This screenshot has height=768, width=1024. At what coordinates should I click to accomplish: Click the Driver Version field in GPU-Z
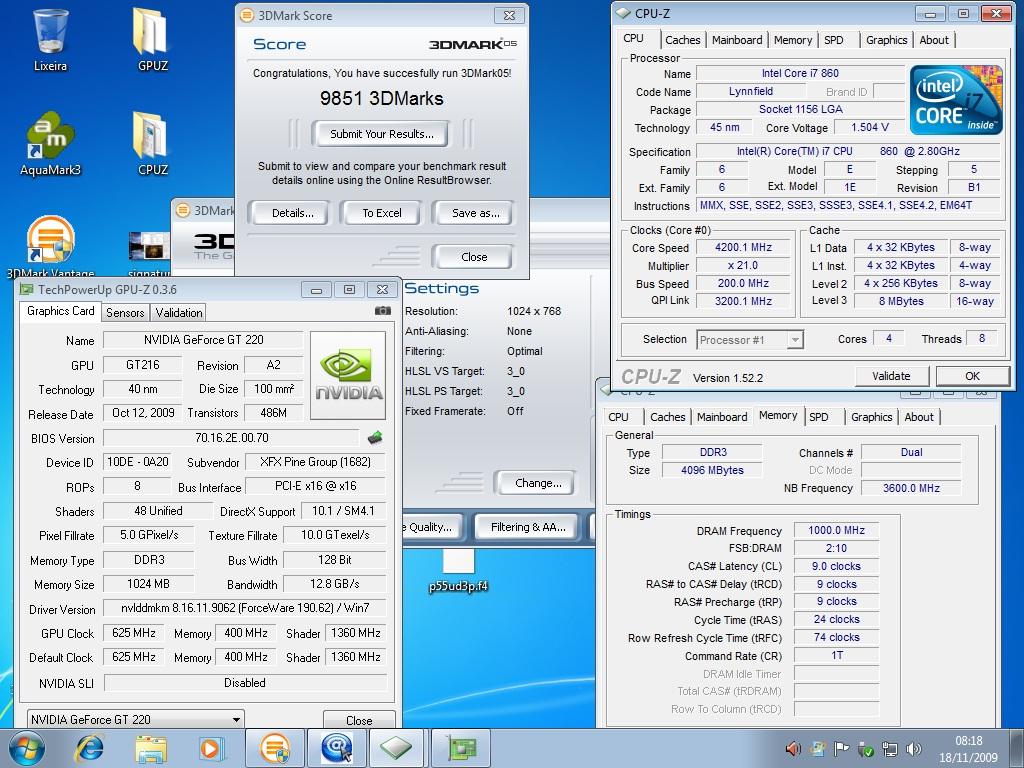point(244,608)
